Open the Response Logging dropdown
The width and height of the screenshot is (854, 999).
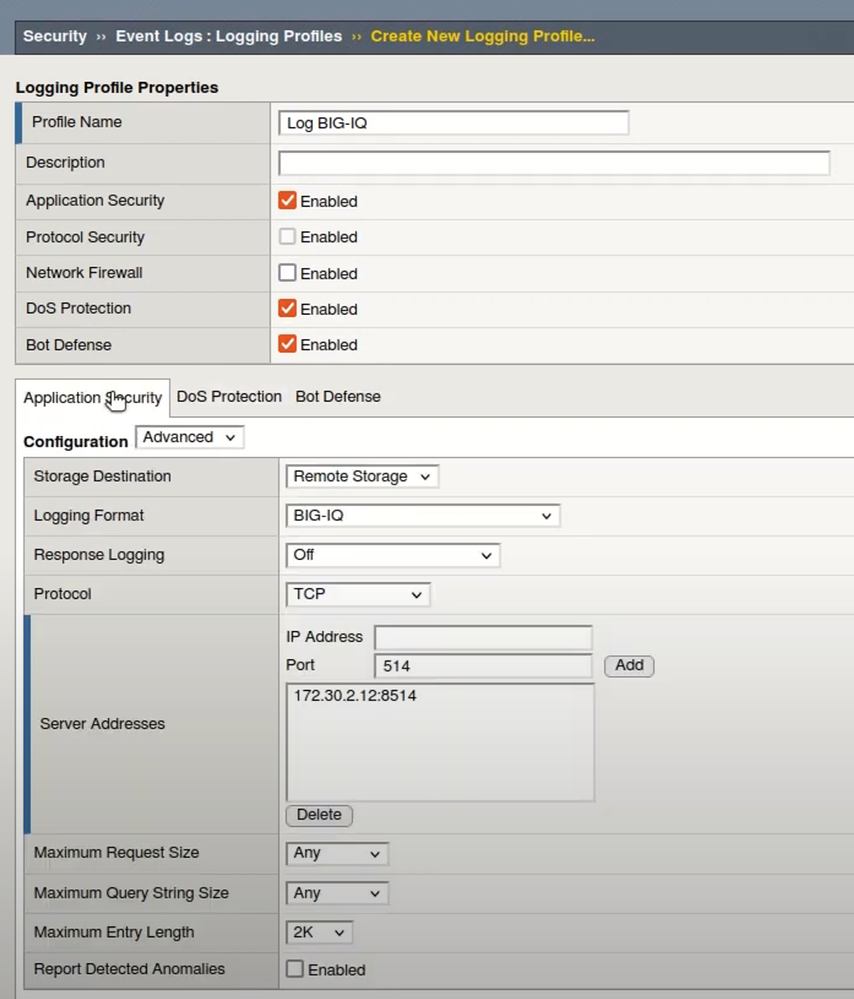(392, 555)
